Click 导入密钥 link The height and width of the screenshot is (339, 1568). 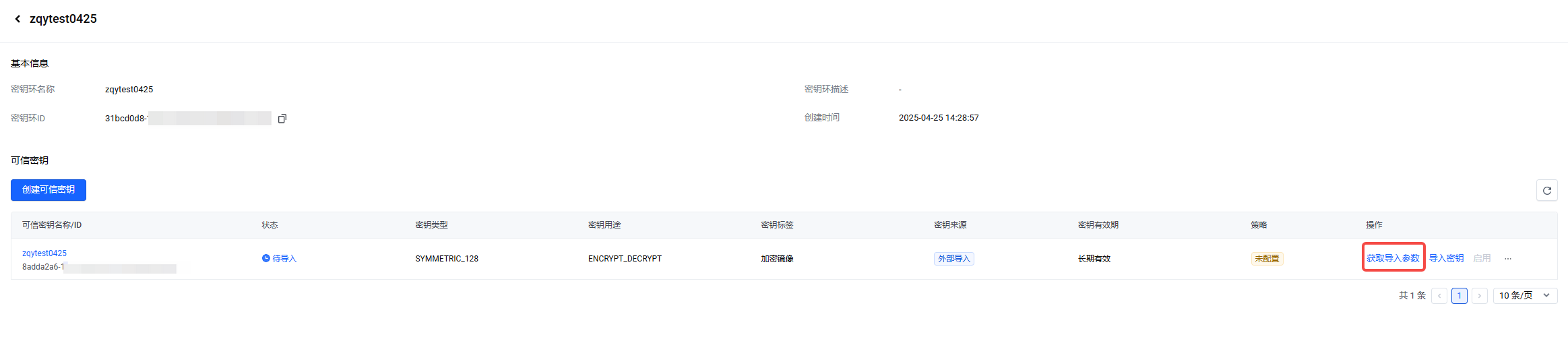[1446, 258]
